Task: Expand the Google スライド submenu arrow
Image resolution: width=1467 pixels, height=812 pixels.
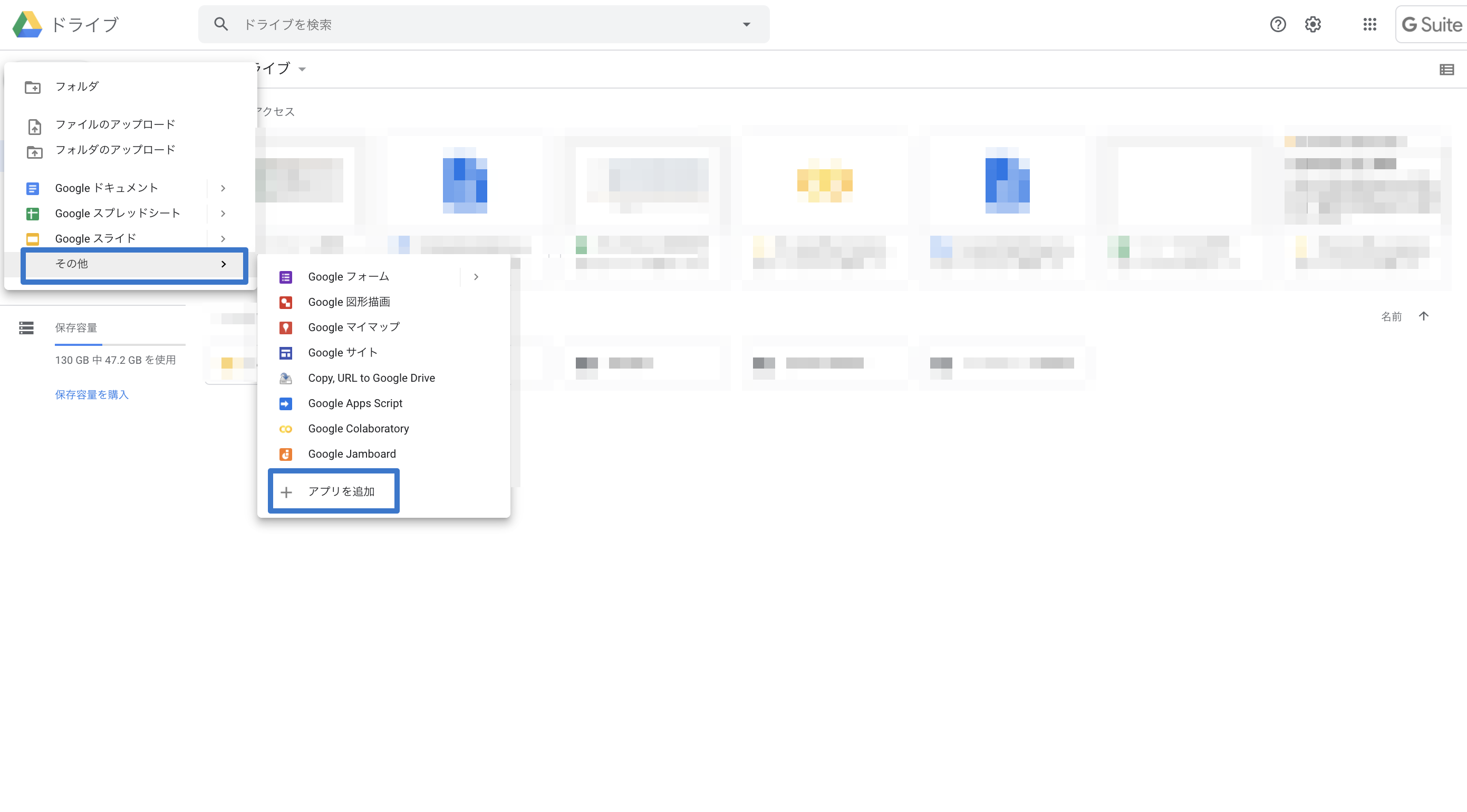Action: click(223, 238)
